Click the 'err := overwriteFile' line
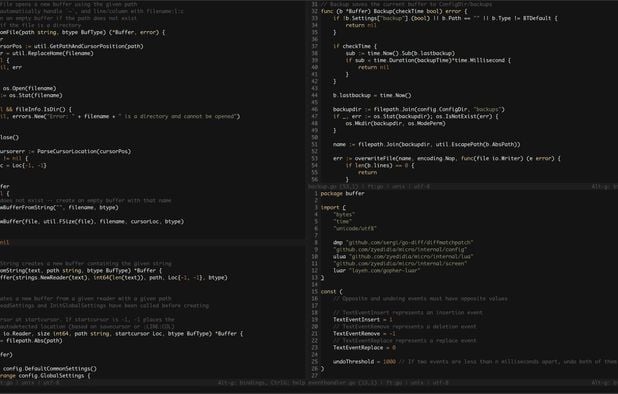Viewport: 618px width, 394px height. coord(446,158)
